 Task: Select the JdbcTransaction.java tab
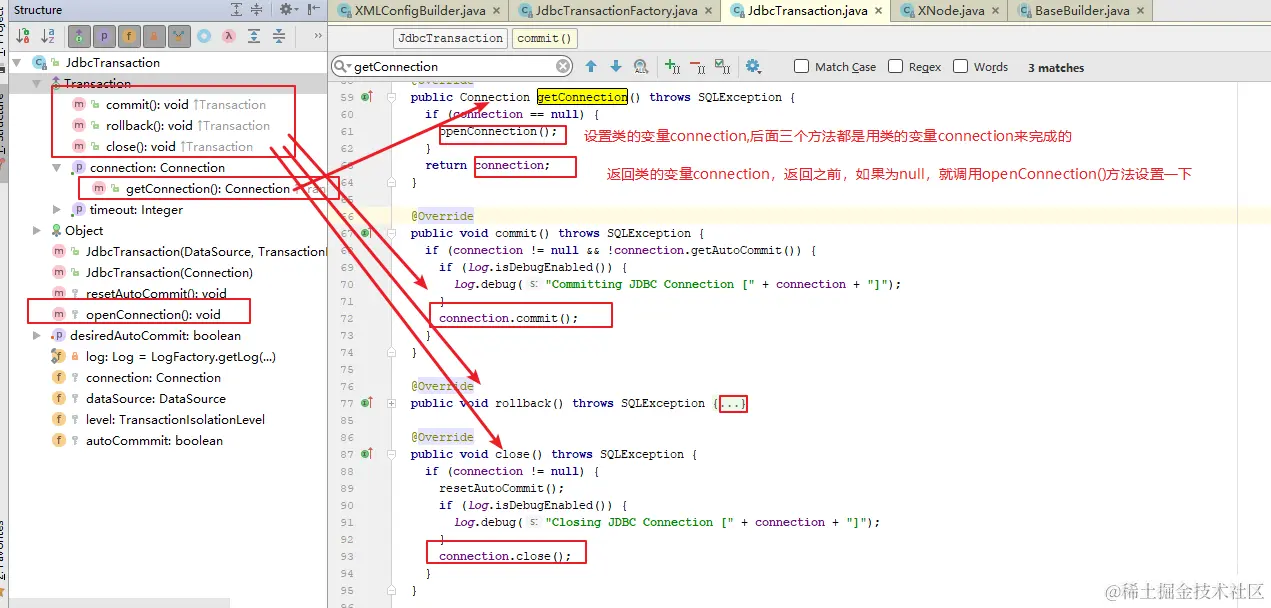[806, 11]
